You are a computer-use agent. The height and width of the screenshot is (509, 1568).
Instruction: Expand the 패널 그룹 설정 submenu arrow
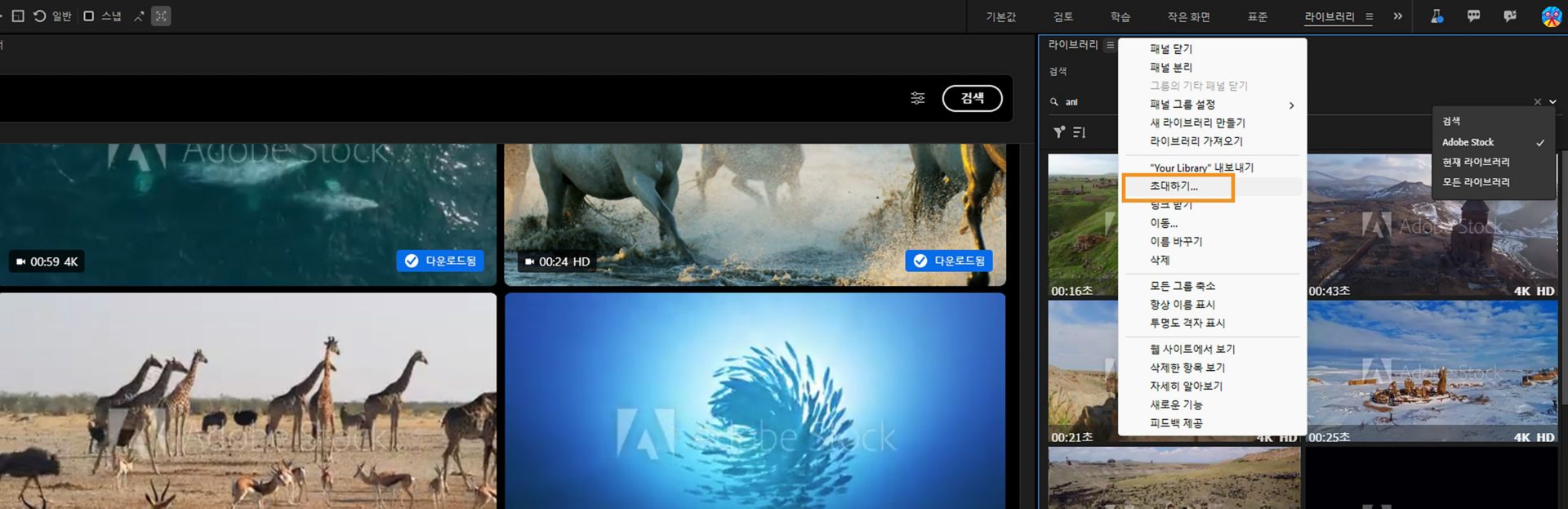(x=1291, y=105)
